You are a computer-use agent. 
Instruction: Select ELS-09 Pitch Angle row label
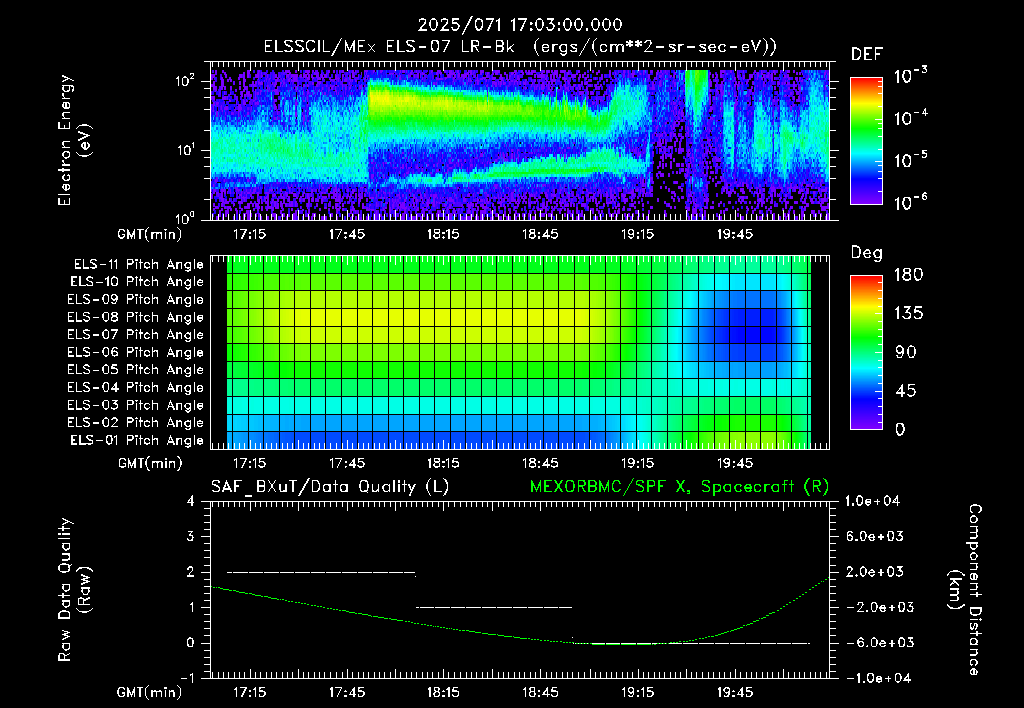click(135, 300)
